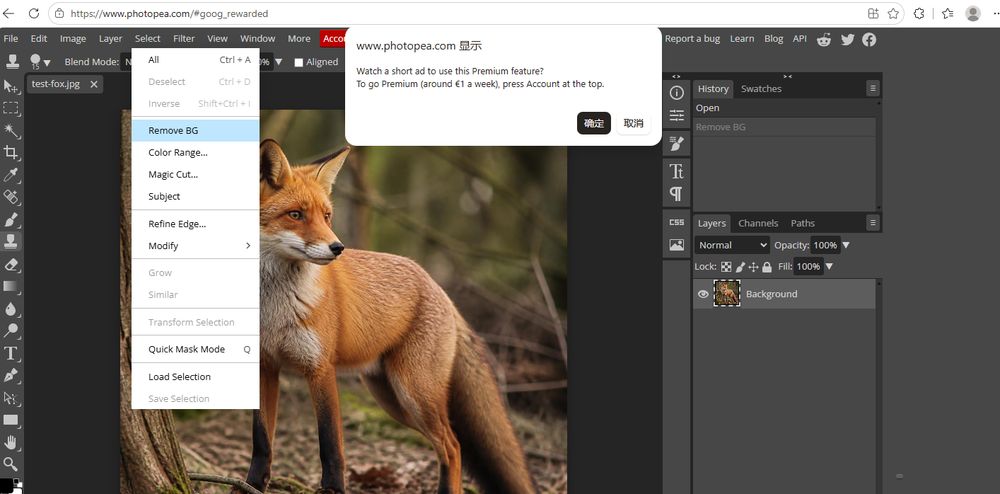Choose Color Range from Select menu

click(196, 152)
